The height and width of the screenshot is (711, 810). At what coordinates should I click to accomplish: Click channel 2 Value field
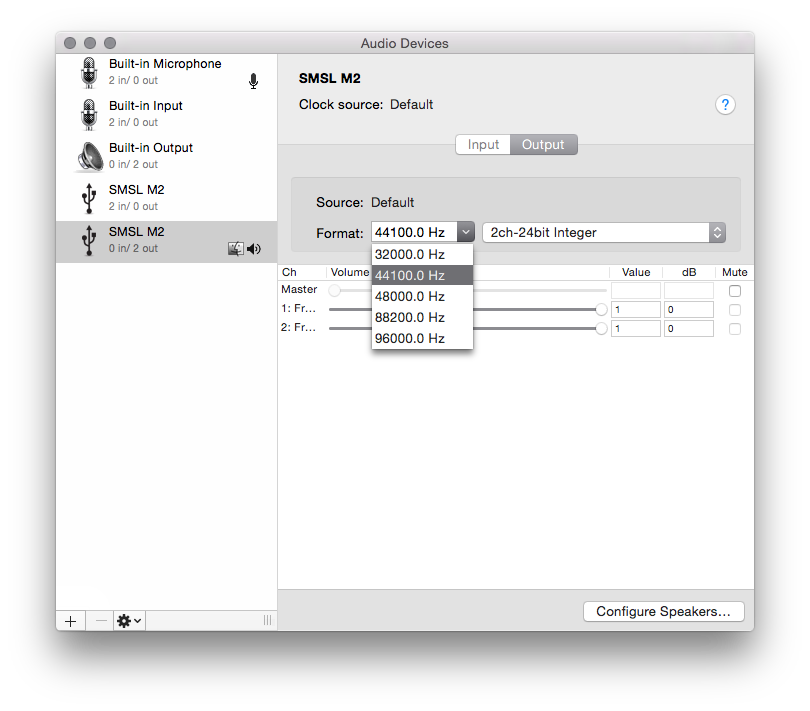point(635,329)
